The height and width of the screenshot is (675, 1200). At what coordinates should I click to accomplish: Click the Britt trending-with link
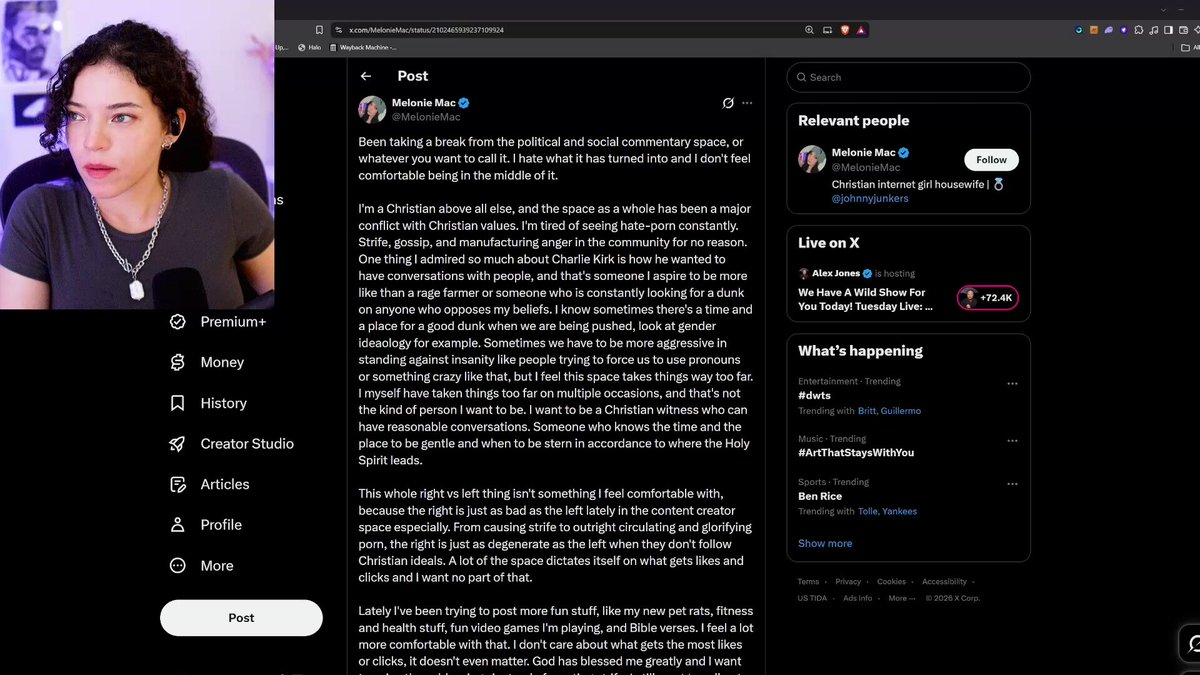(x=866, y=411)
